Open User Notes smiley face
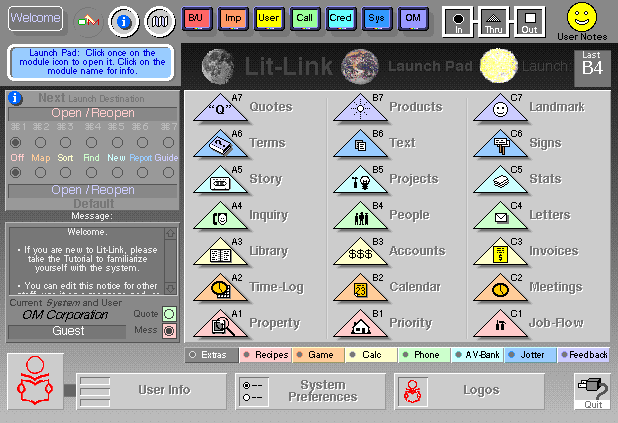Image resolution: width=618 pixels, height=423 pixels. click(x=581, y=17)
